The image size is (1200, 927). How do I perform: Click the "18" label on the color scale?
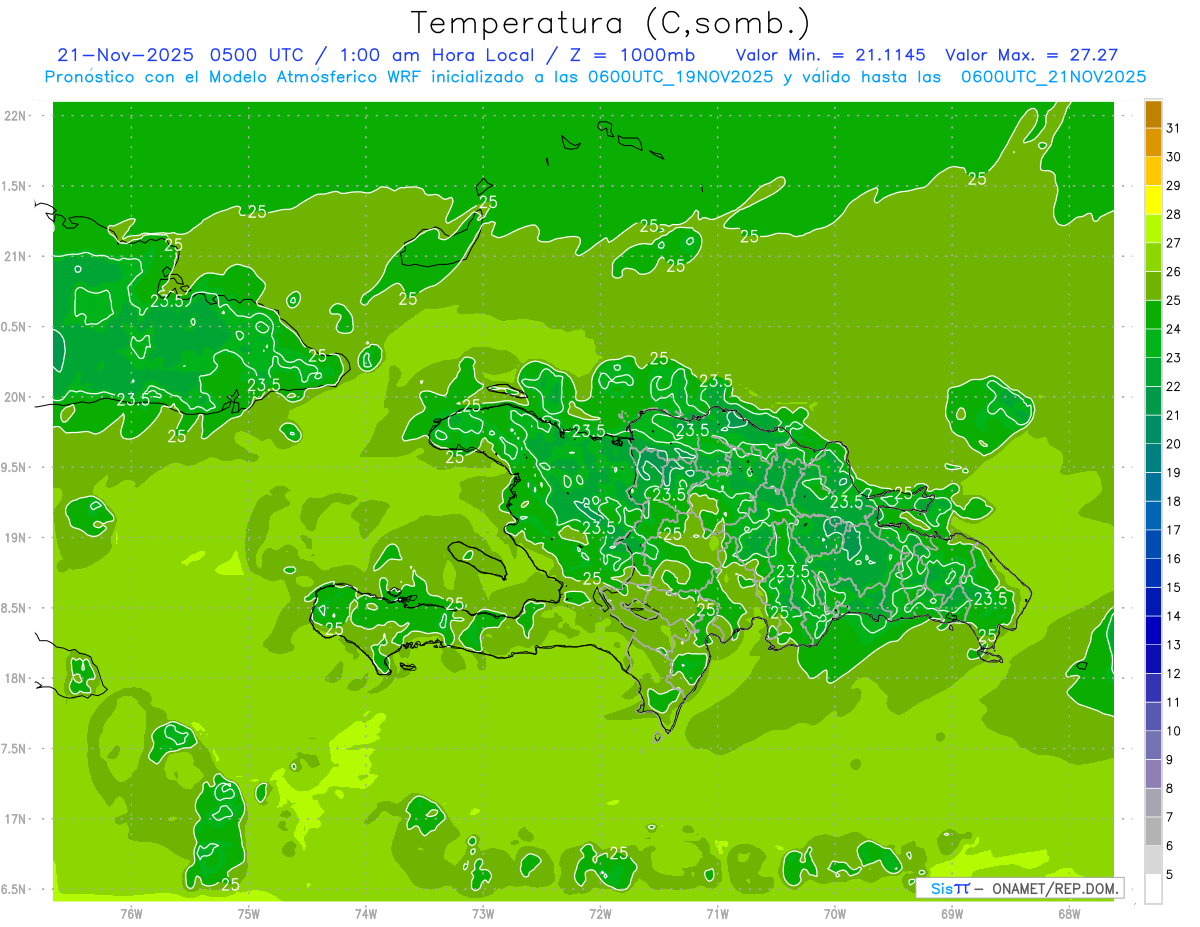1174,501
